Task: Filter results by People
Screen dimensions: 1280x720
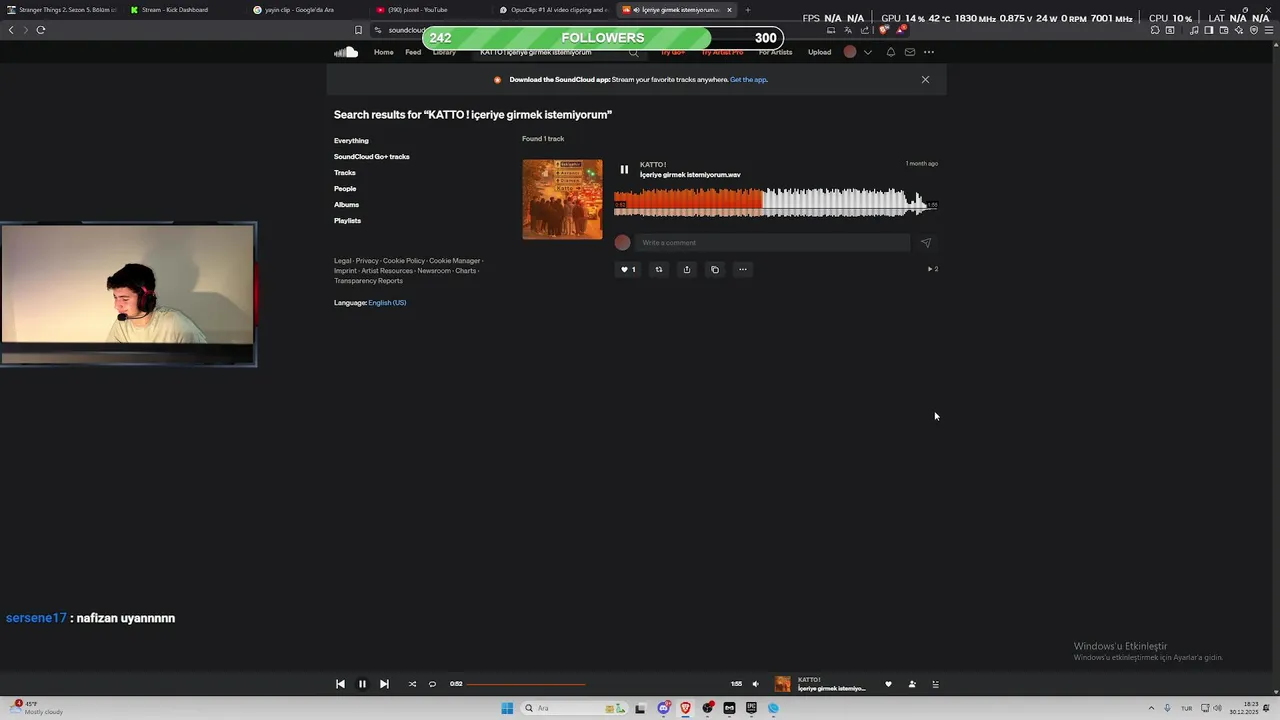Action: point(345,189)
